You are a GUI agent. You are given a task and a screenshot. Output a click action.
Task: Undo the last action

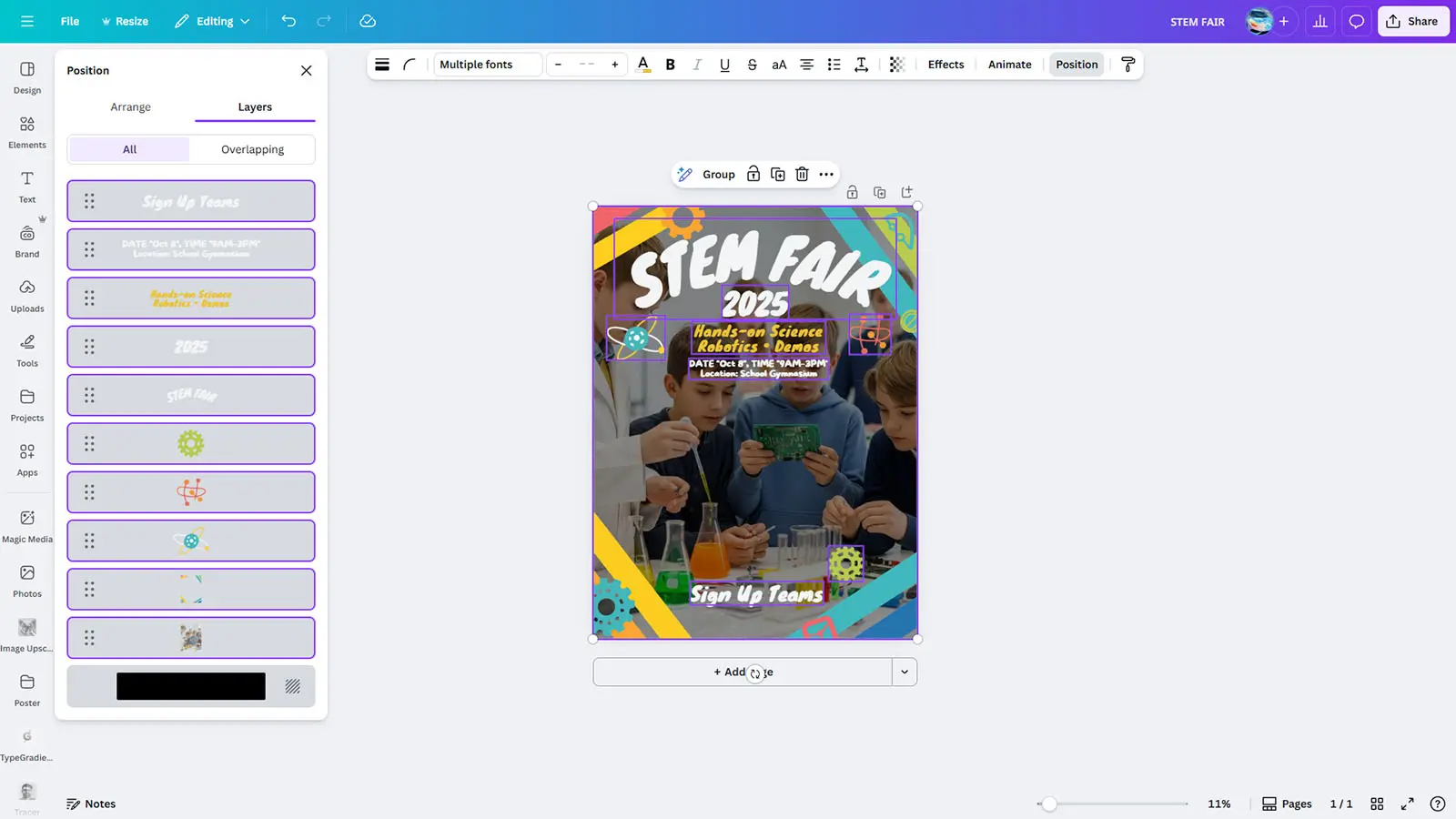point(288,21)
